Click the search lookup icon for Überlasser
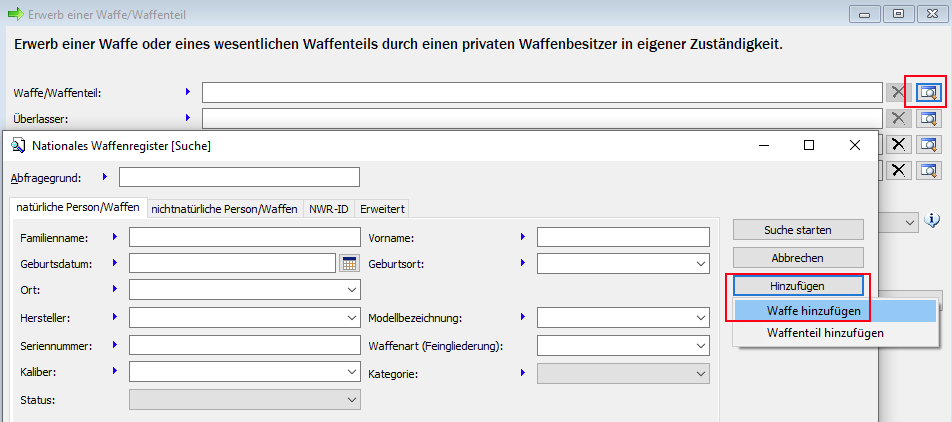The image size is (952, 422). click(x=929, y=119)
